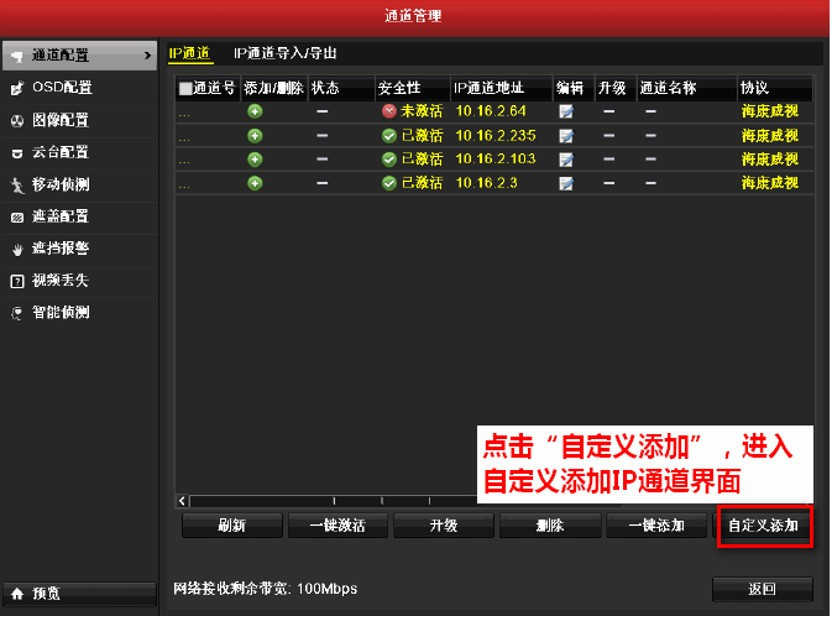Edit the channel at 10.16.2.235

pos(566,135)
